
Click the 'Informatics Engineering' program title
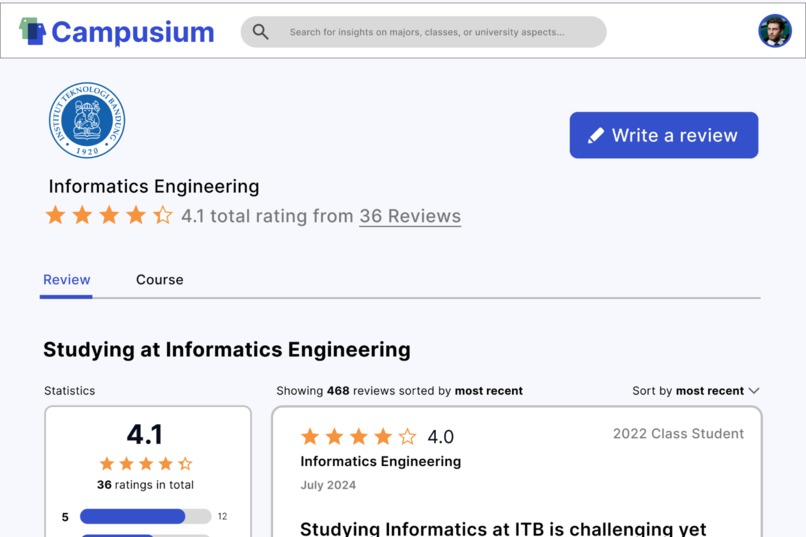tap(154, 186)
